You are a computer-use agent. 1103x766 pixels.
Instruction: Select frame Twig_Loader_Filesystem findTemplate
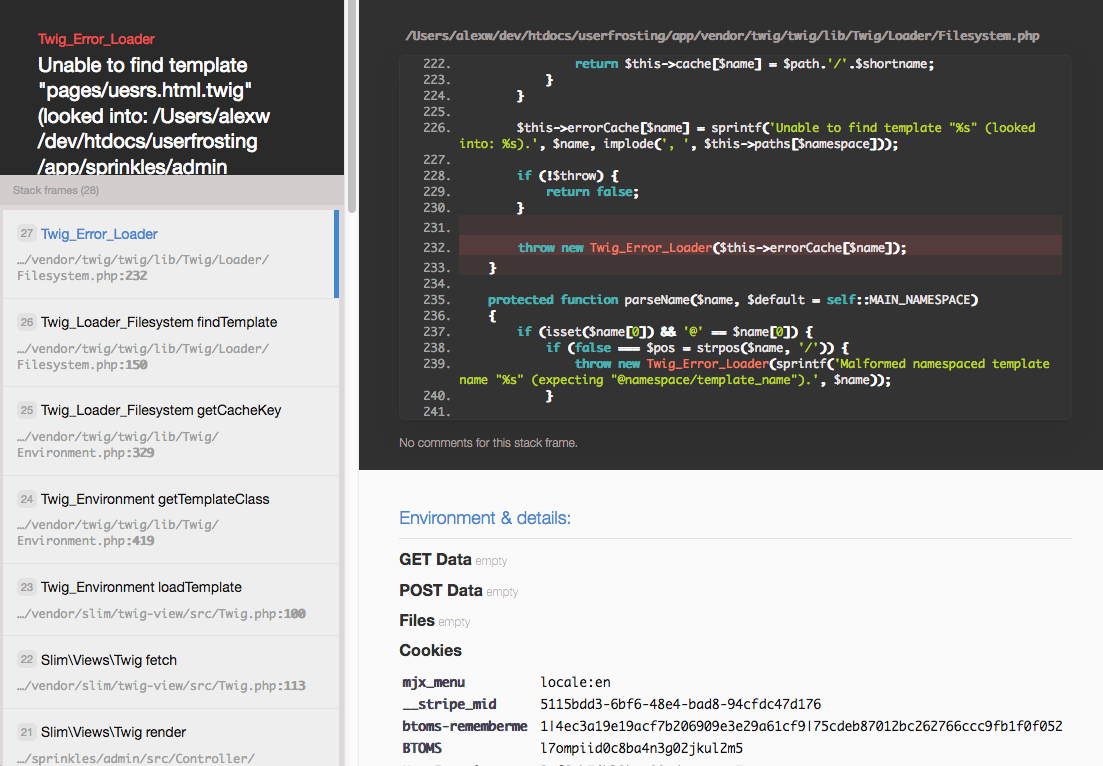[169, 343]
